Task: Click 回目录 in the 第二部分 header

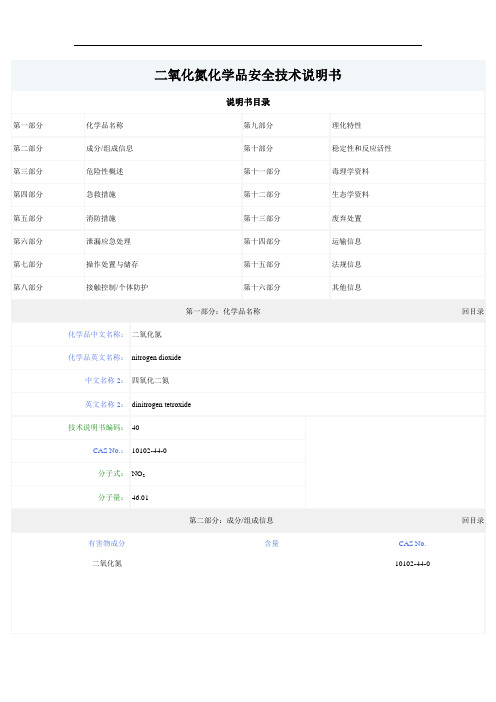Action: pyautogui.click(x=473, y=520)
